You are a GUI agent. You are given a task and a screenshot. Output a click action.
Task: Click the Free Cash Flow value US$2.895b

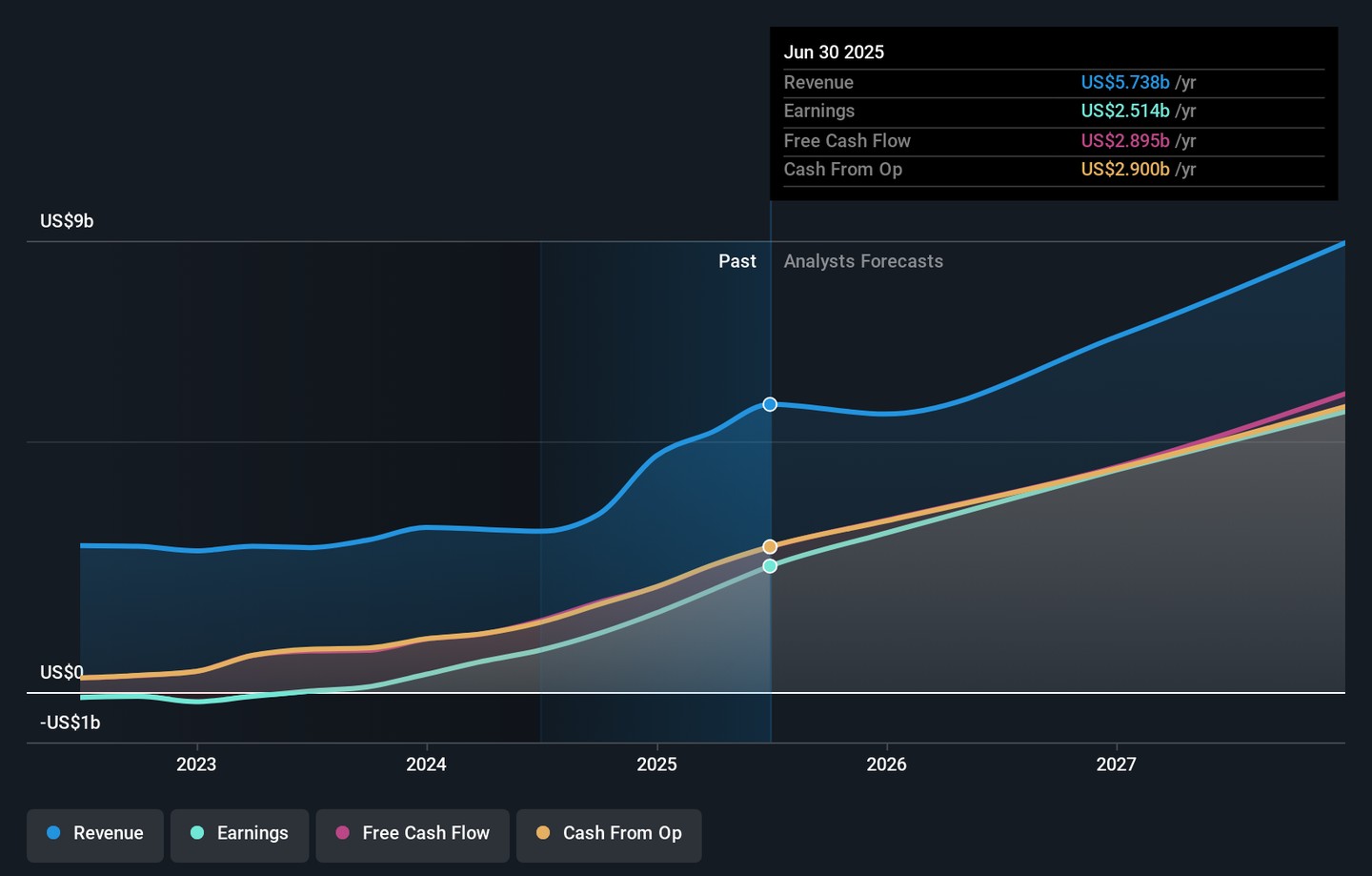pos(1125,141)
